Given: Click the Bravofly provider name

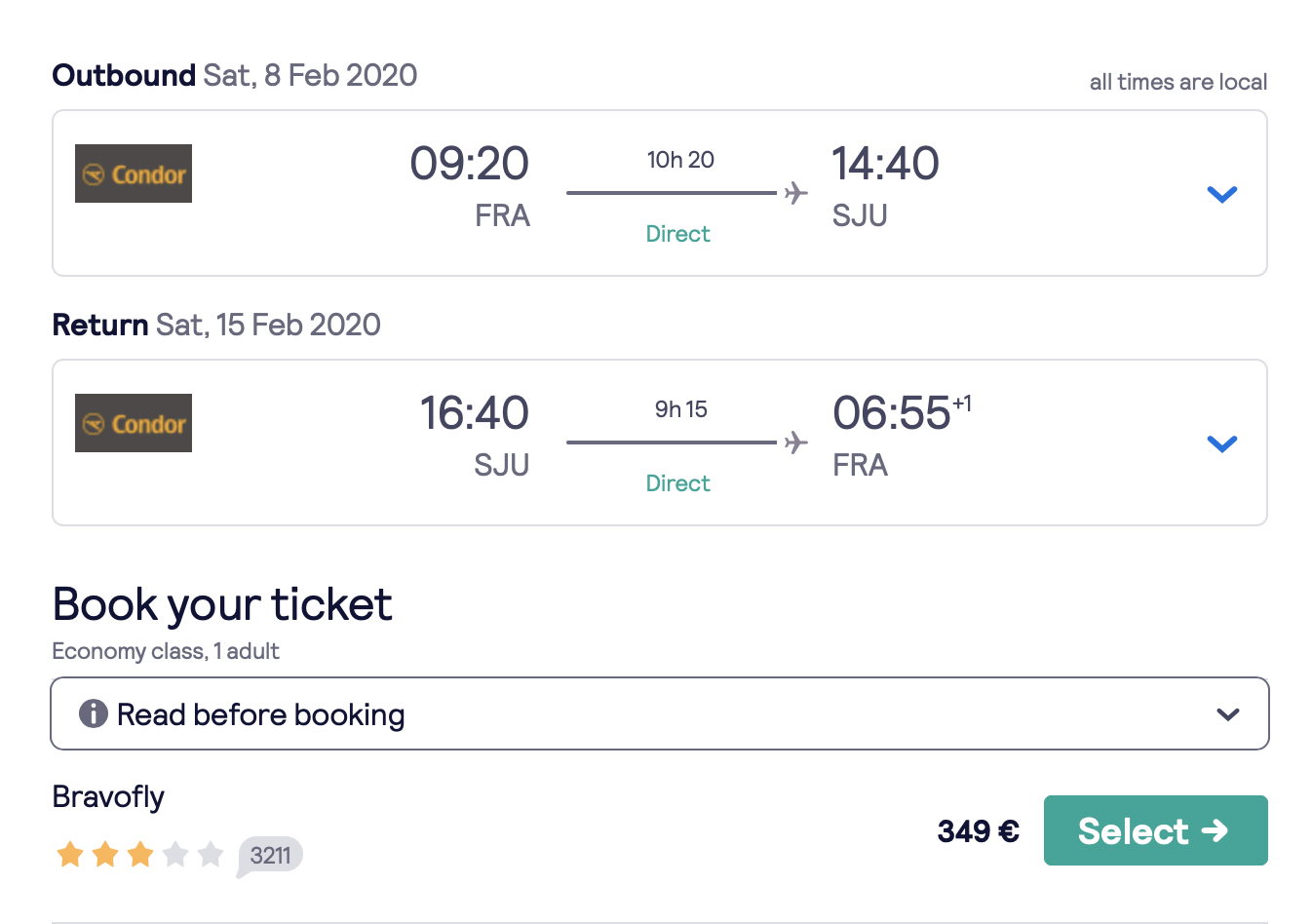Looking at the screenshot, I should (x=108, y=797).
